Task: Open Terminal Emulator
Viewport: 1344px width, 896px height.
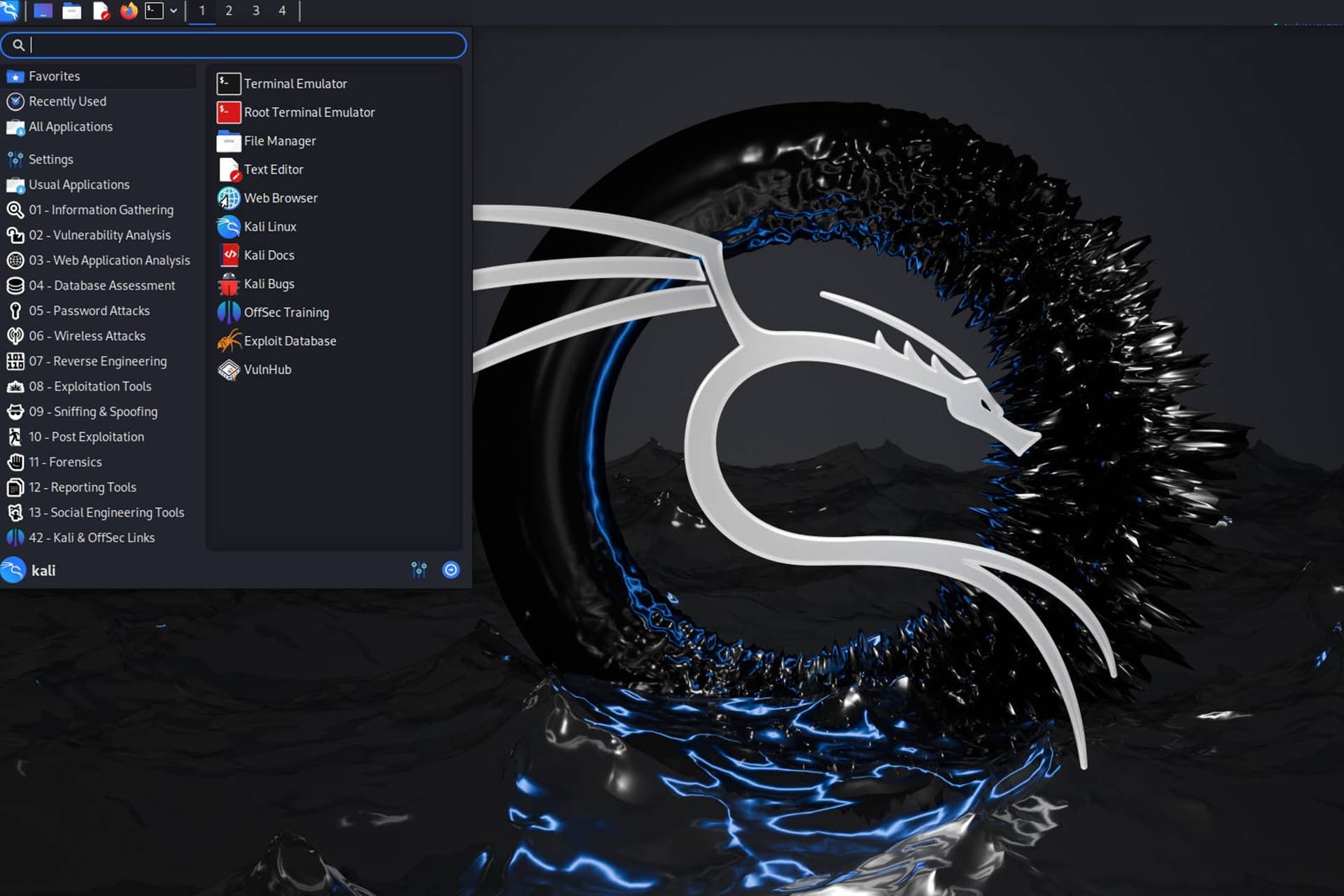Action: pos(295,83)
